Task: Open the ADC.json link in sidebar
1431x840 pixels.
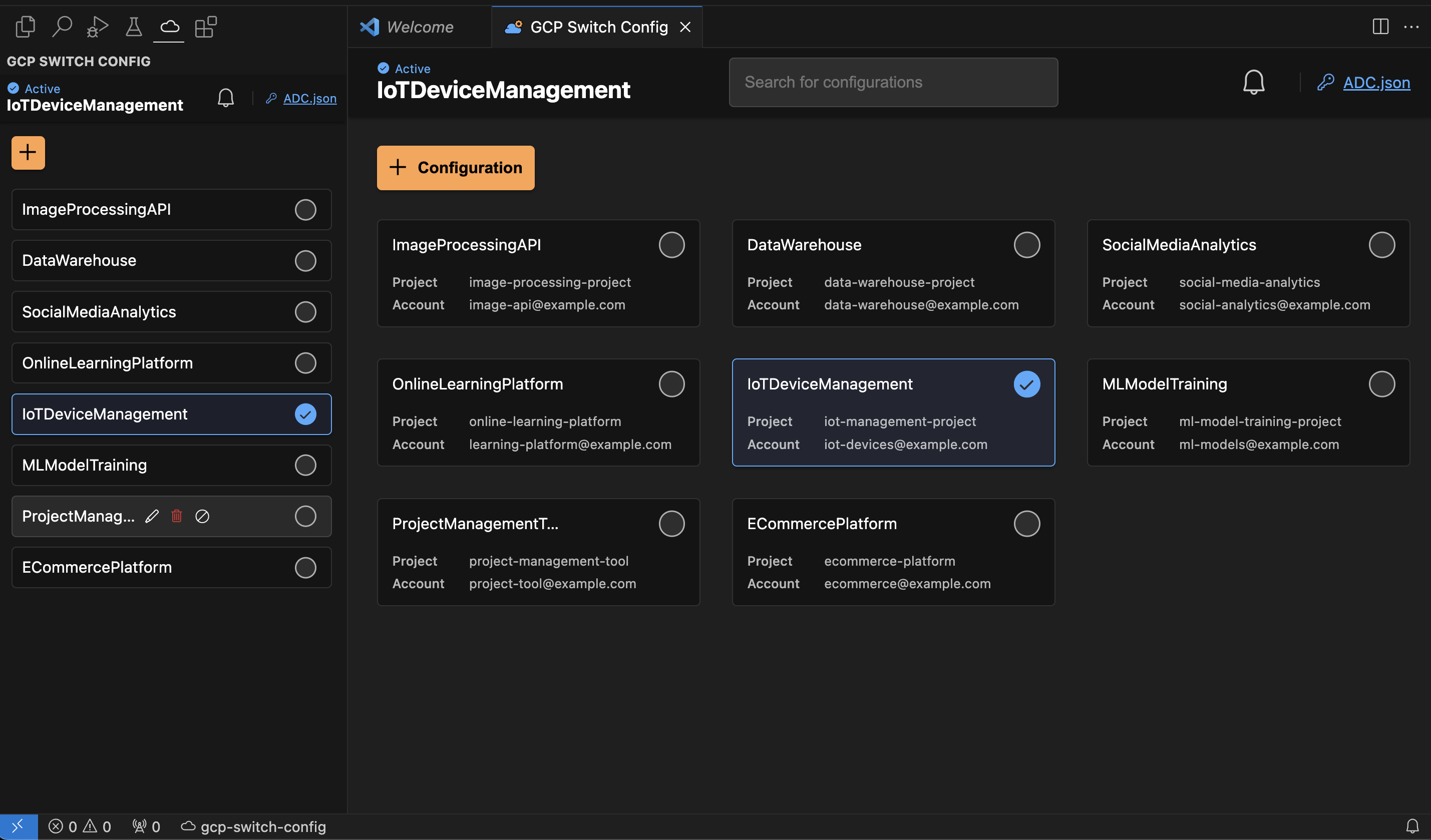Action: point(310,98)
